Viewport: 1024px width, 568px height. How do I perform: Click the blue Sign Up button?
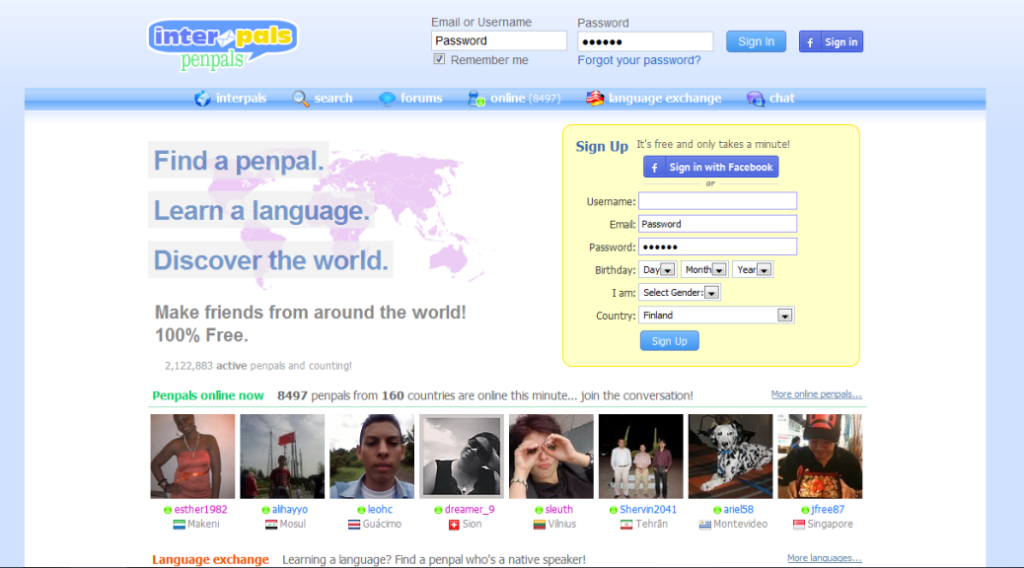pos(669,341)
